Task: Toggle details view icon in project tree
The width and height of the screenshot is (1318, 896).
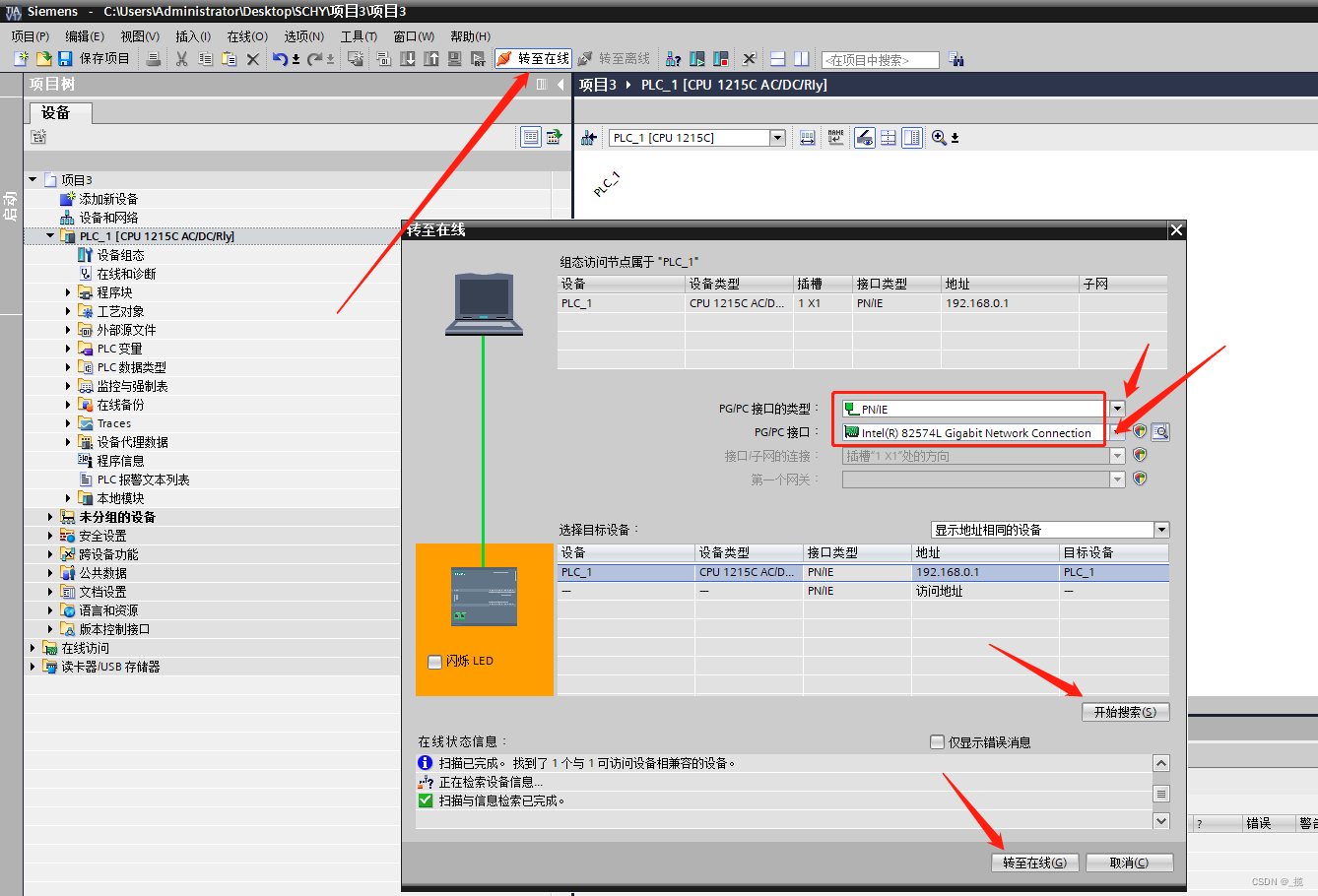Action: pos(531,137)
